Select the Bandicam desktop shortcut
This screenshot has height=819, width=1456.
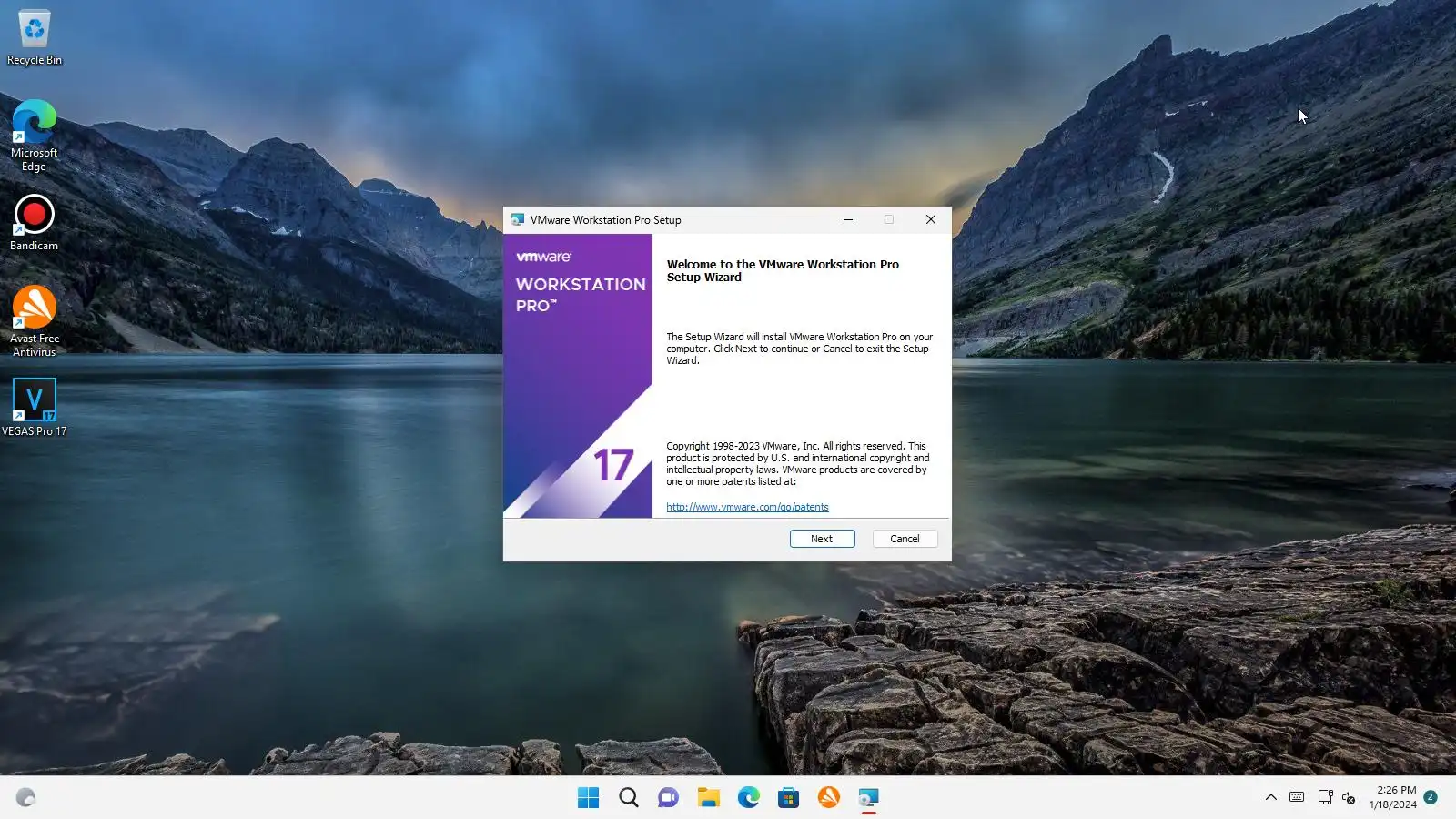click(35, 223)
